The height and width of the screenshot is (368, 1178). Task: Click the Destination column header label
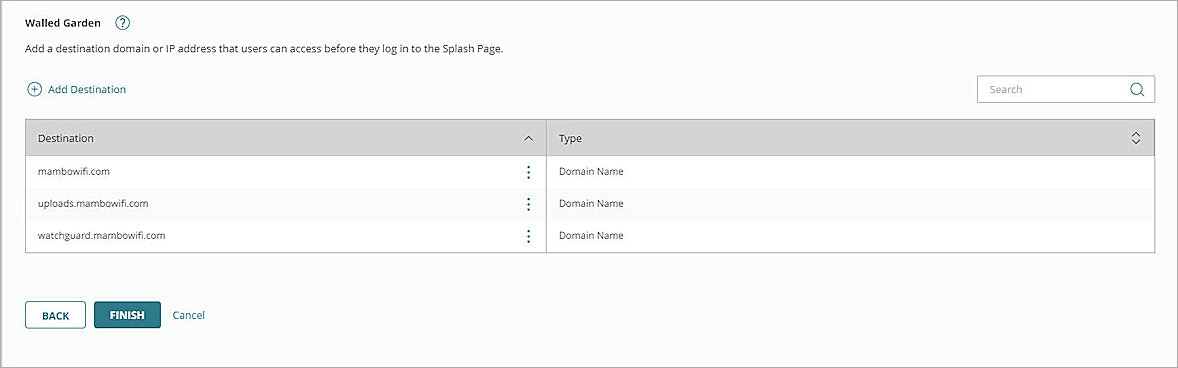65,139
